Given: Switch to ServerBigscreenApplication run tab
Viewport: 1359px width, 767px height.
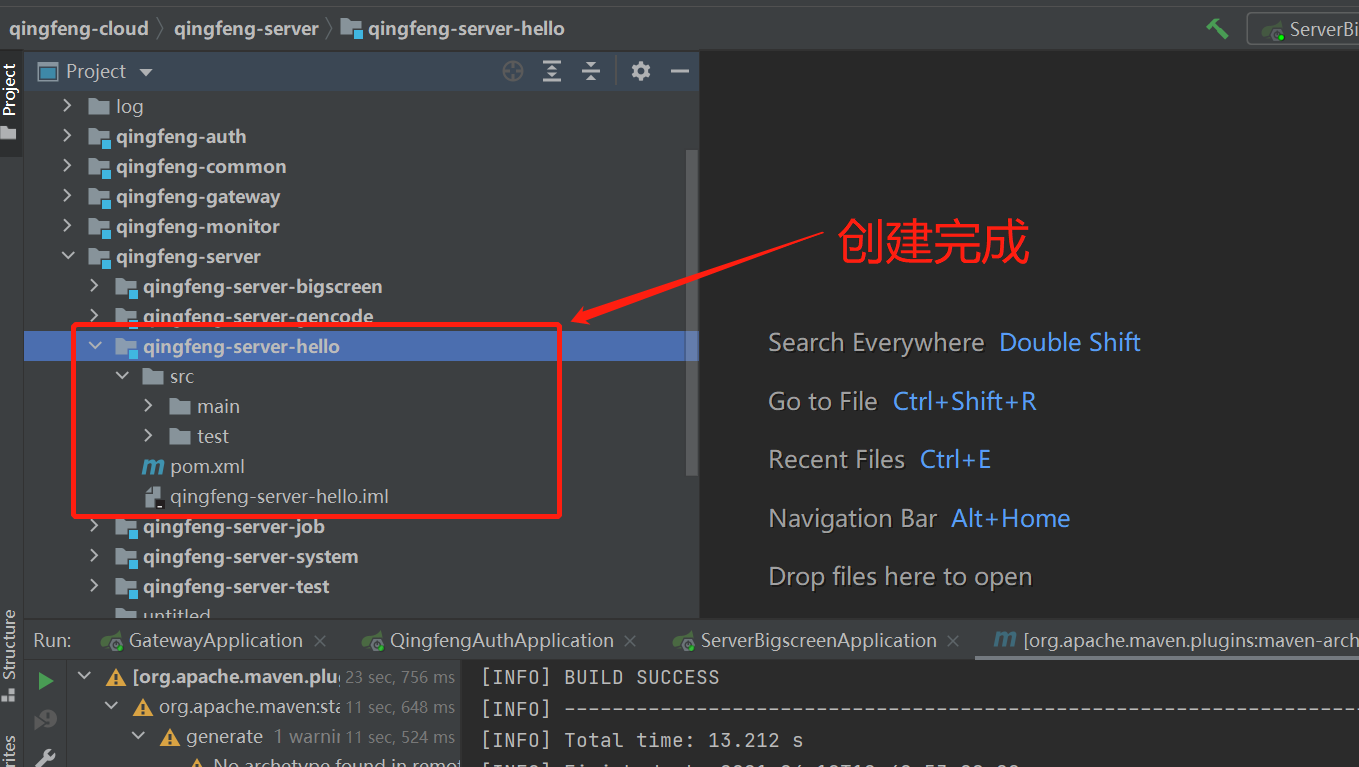Looking at the screenshot, I should click(819, 640).
